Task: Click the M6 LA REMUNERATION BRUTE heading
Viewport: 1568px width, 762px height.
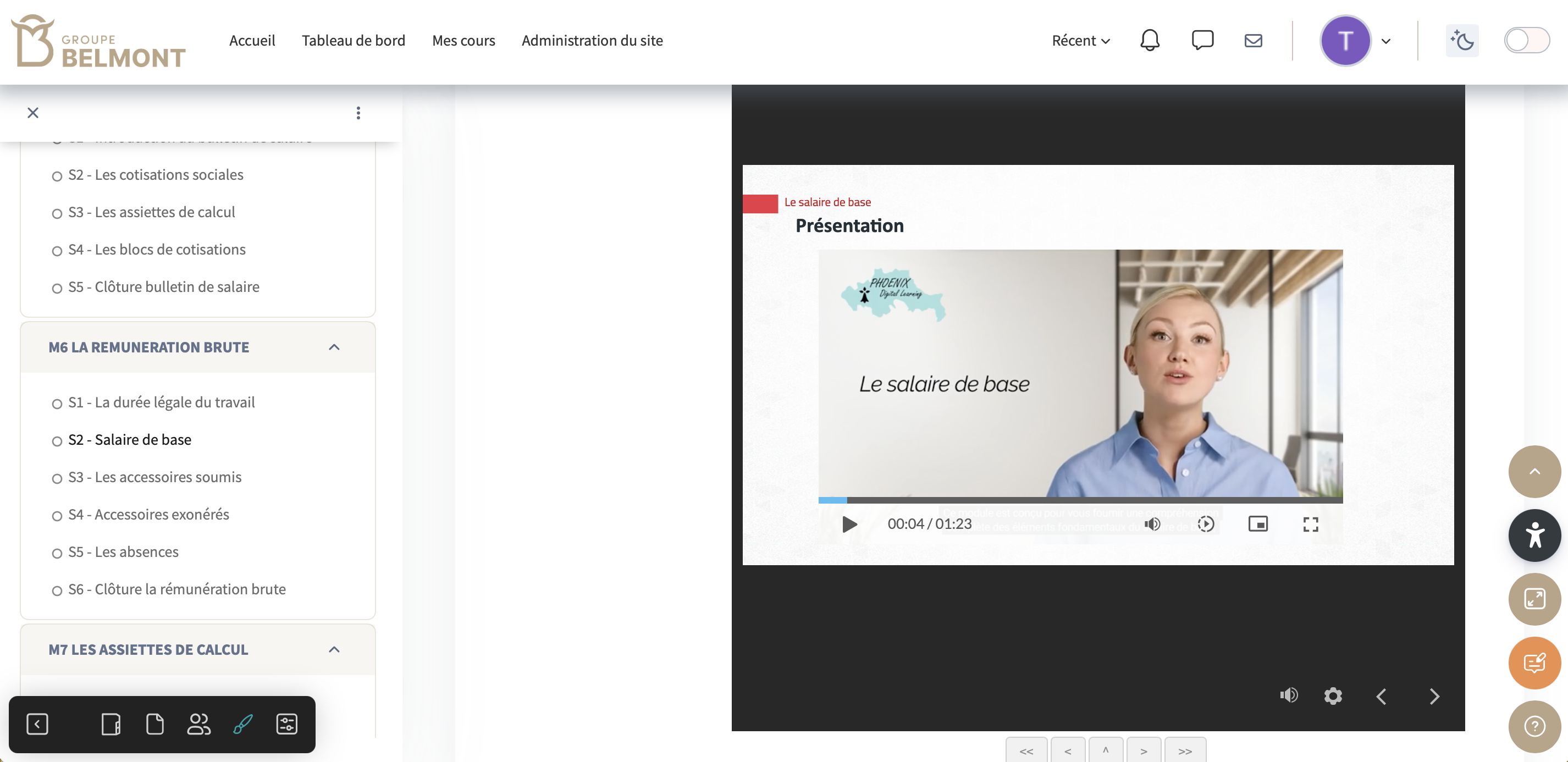Action: click(148, 347)
